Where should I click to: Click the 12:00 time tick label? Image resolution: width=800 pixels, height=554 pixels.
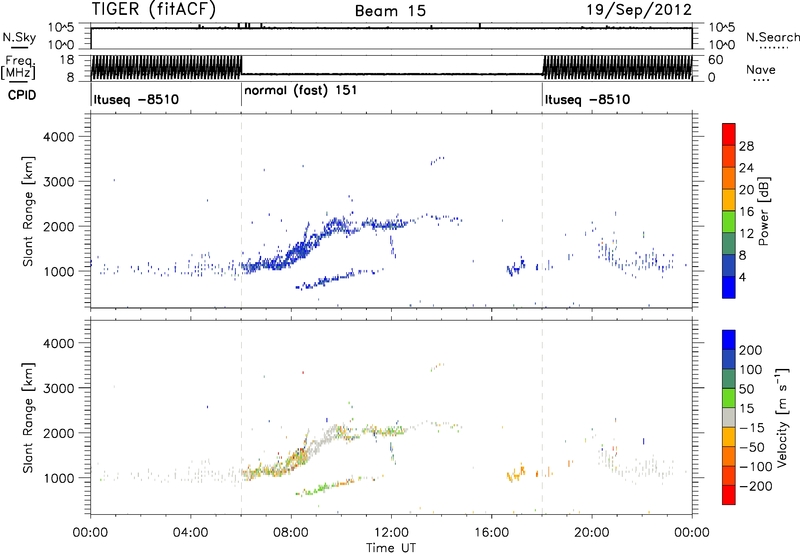[x=391, y=533]
